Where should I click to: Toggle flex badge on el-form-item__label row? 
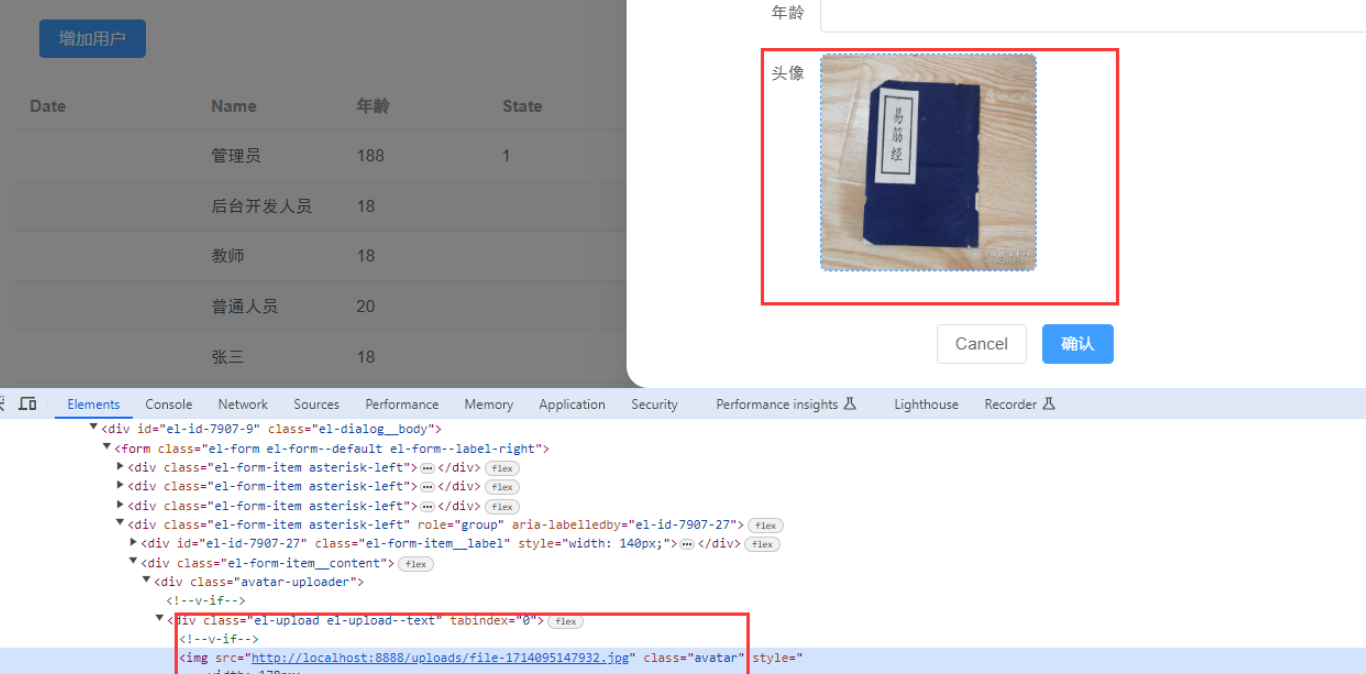(762, 545)
